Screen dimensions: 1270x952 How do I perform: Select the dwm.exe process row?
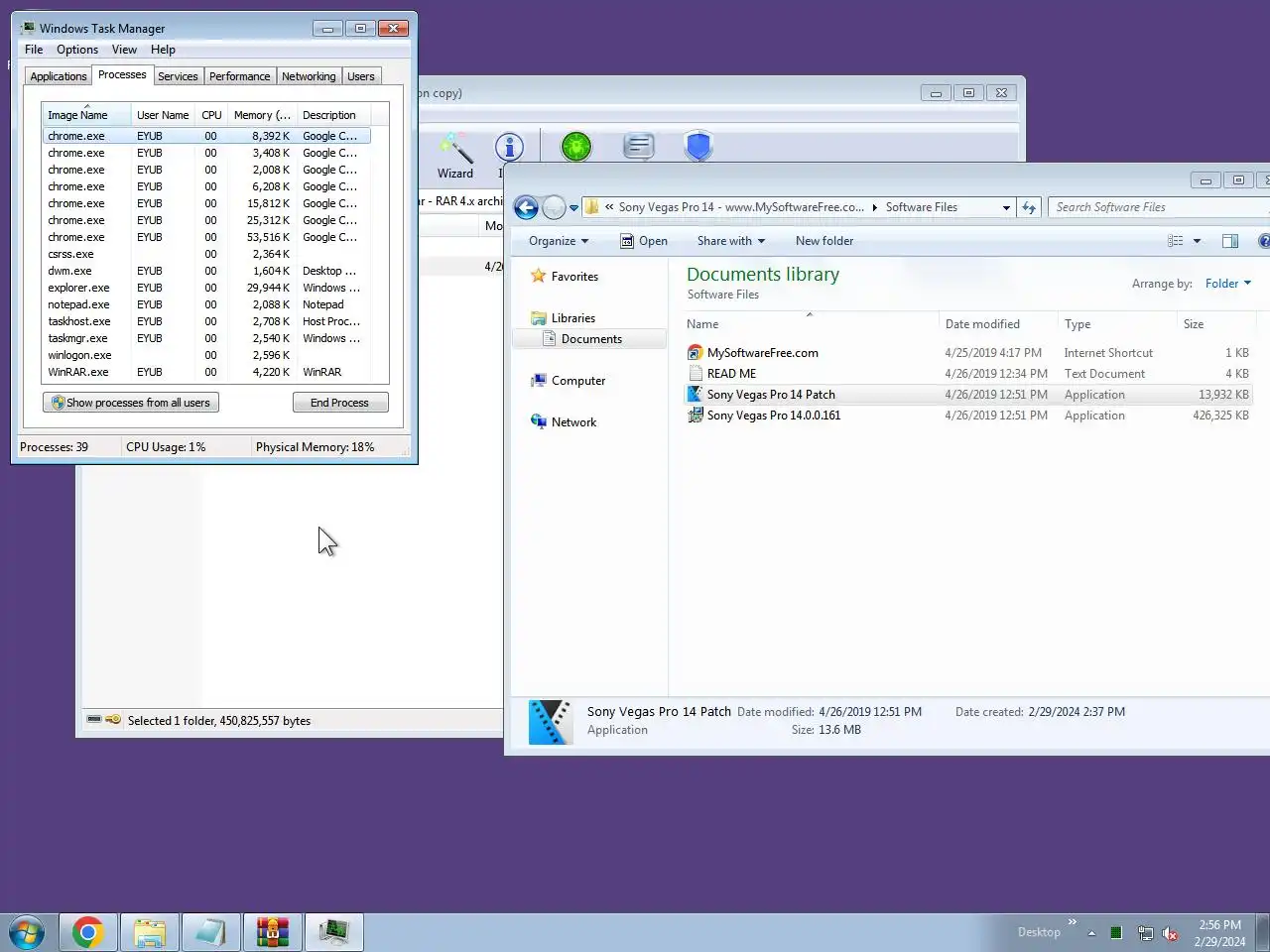[206, 271]
